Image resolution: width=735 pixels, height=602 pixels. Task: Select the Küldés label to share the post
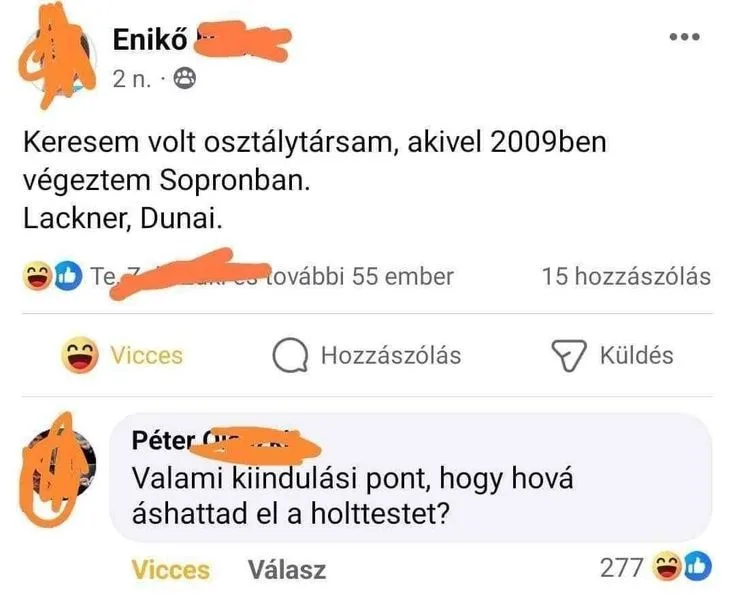coord(637,355)
